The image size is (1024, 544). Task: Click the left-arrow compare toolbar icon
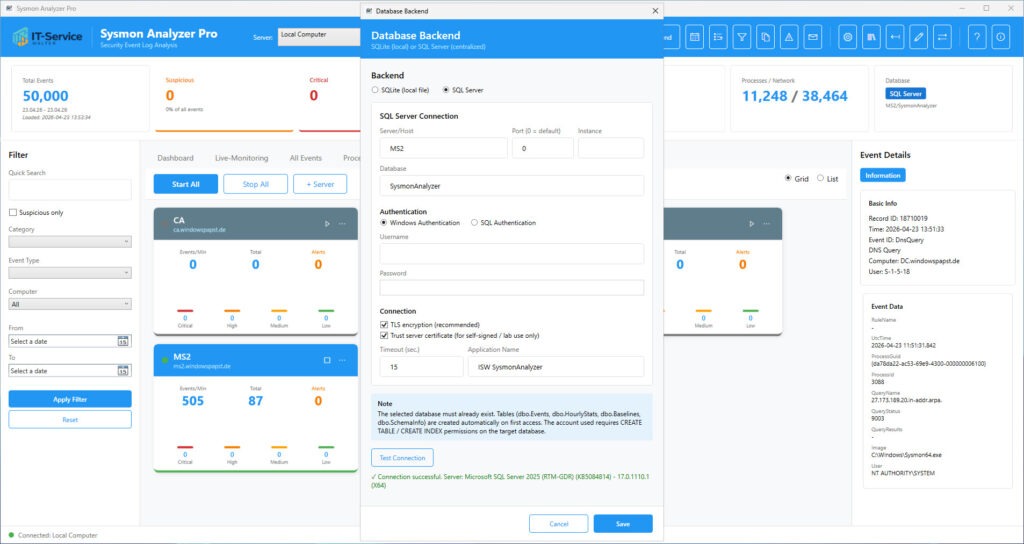click(895, 37)
